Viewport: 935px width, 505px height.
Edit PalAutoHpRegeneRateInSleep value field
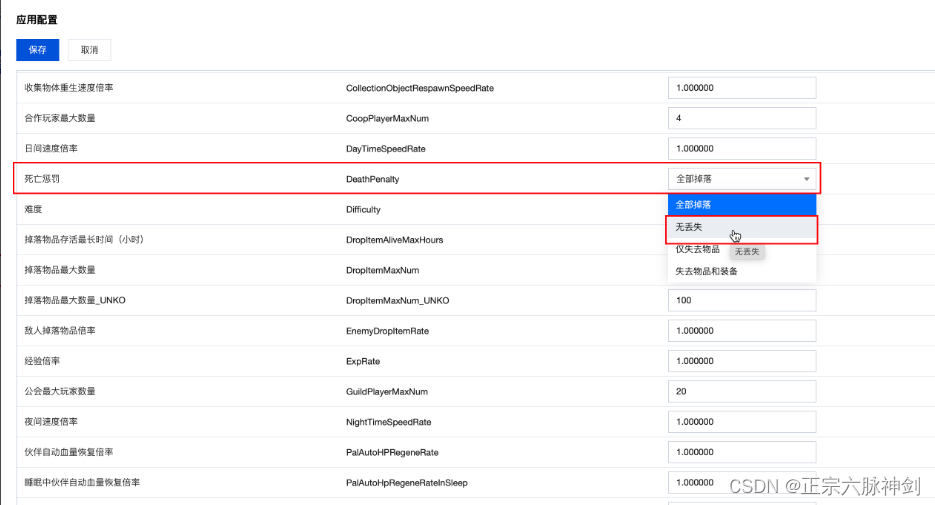(742, 482)
